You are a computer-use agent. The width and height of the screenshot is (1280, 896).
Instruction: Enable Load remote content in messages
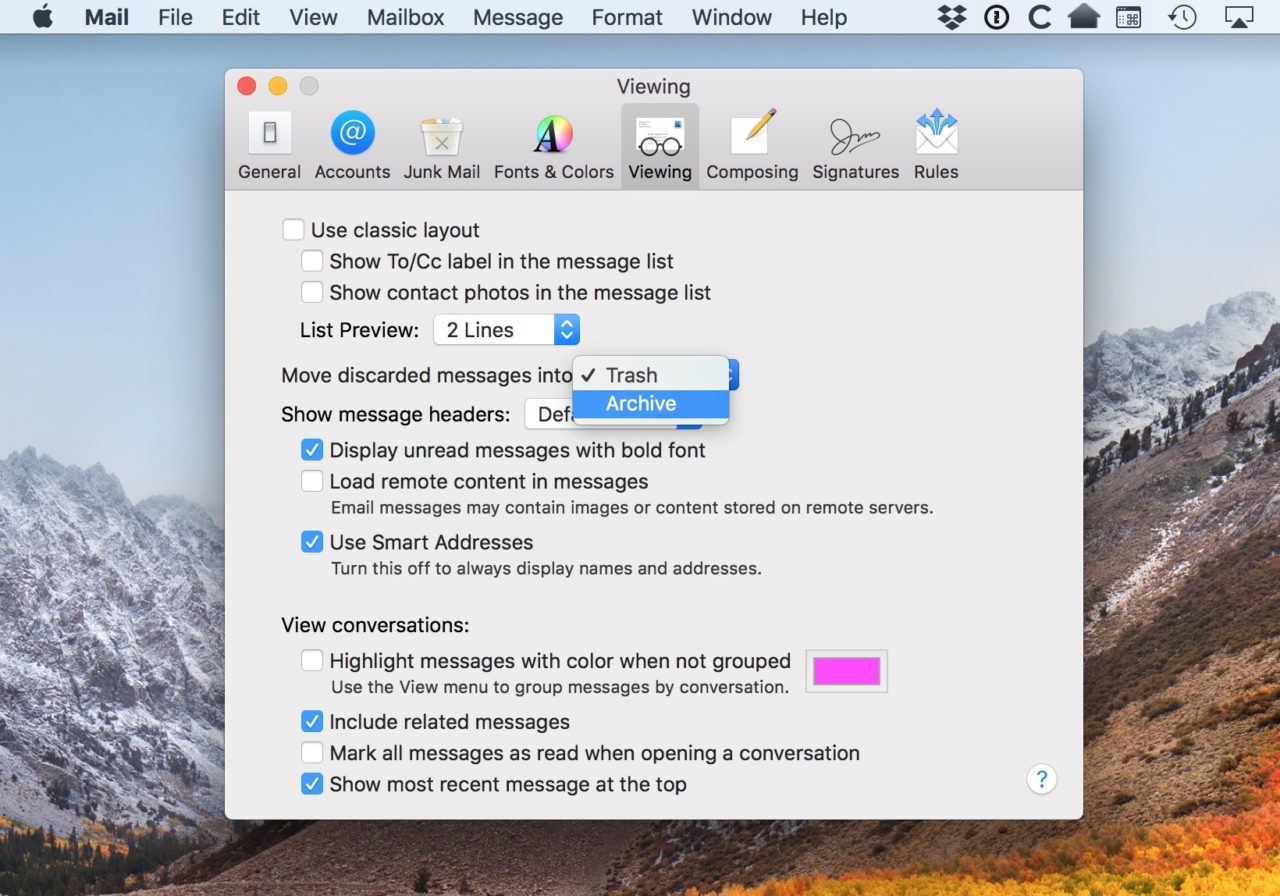[x=312, y=481]
